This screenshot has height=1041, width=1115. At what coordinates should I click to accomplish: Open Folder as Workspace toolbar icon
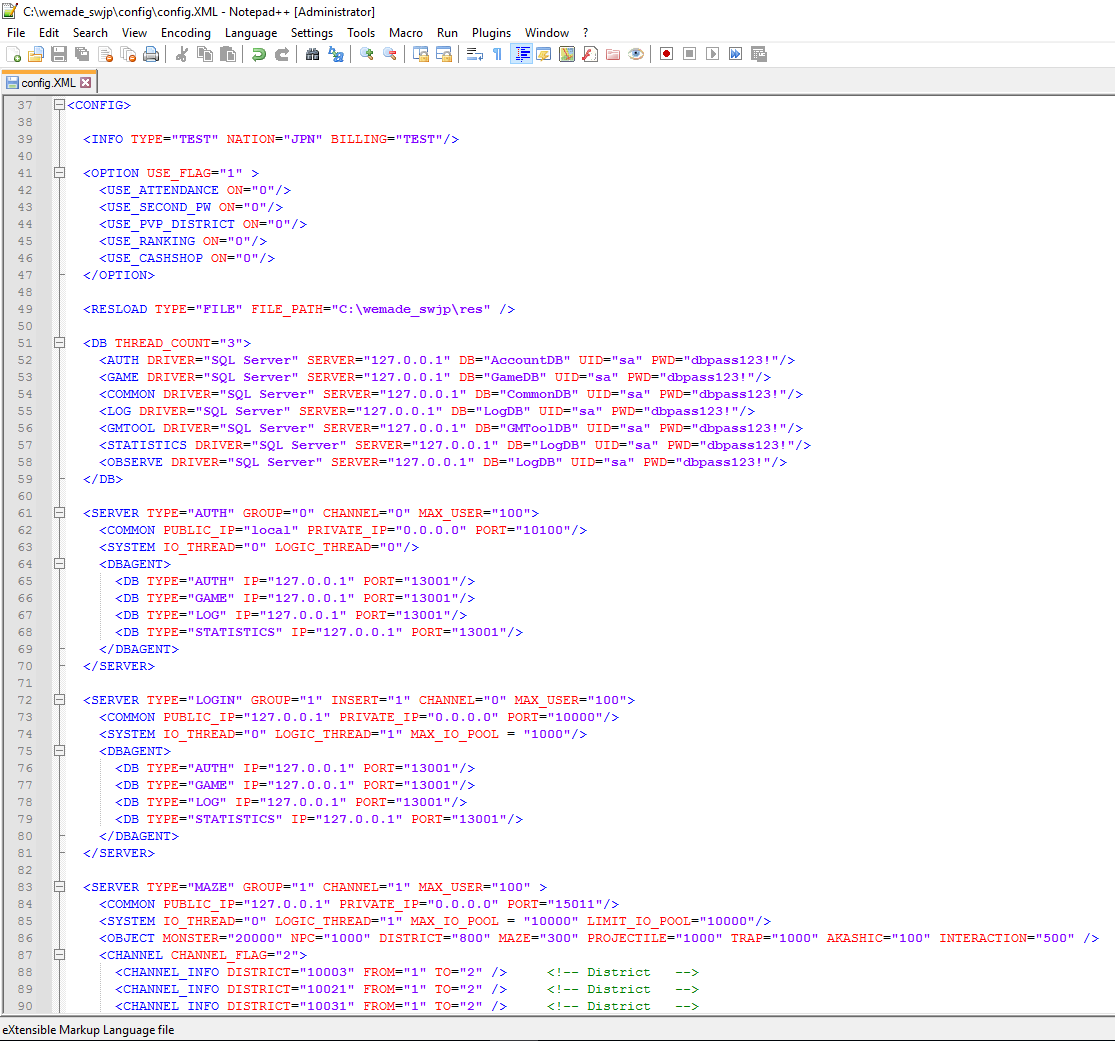point(613,54)
